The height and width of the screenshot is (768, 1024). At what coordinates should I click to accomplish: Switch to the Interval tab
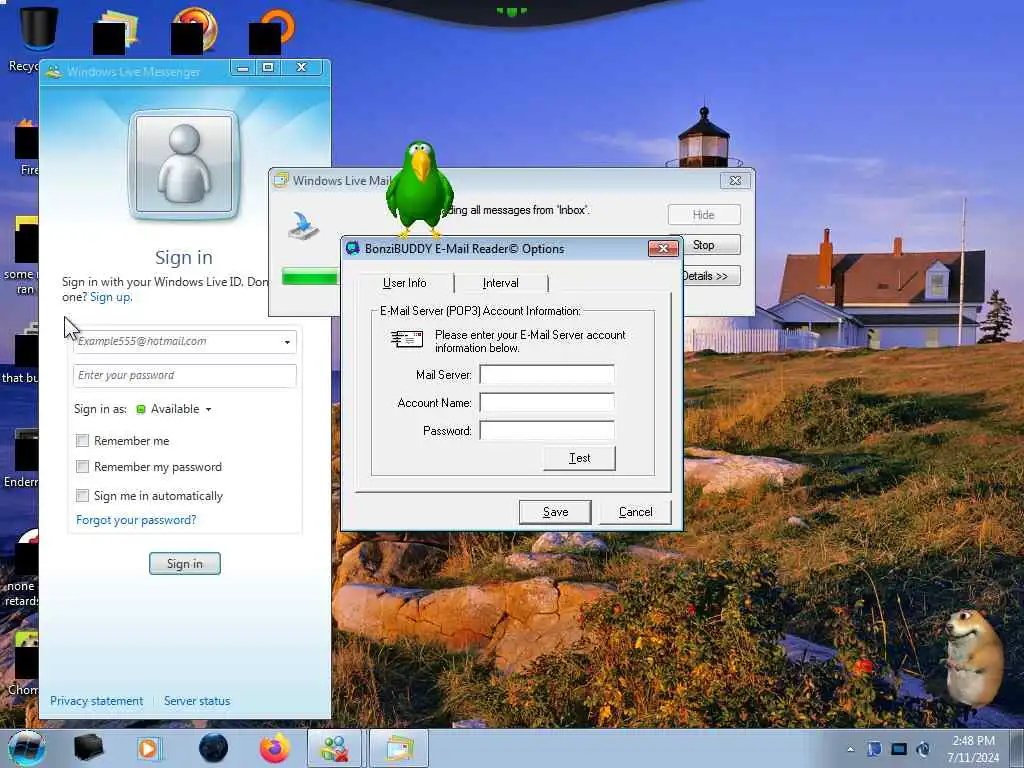[500, 283]
